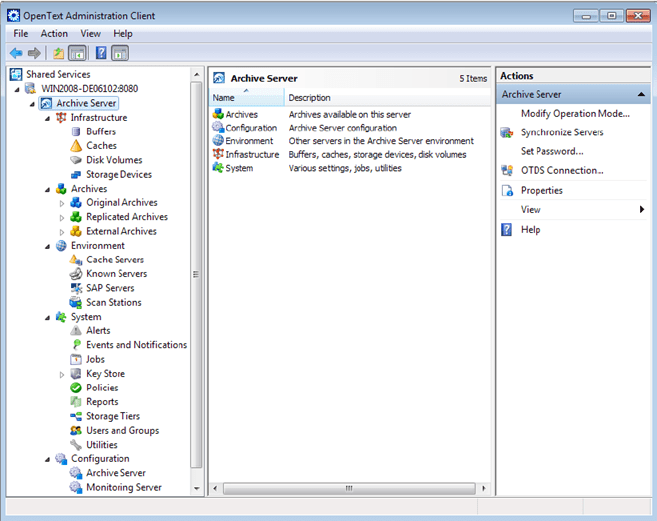Select the Events and Notifications icon
This screenshot has width=657, height=521.
point(76,345)
